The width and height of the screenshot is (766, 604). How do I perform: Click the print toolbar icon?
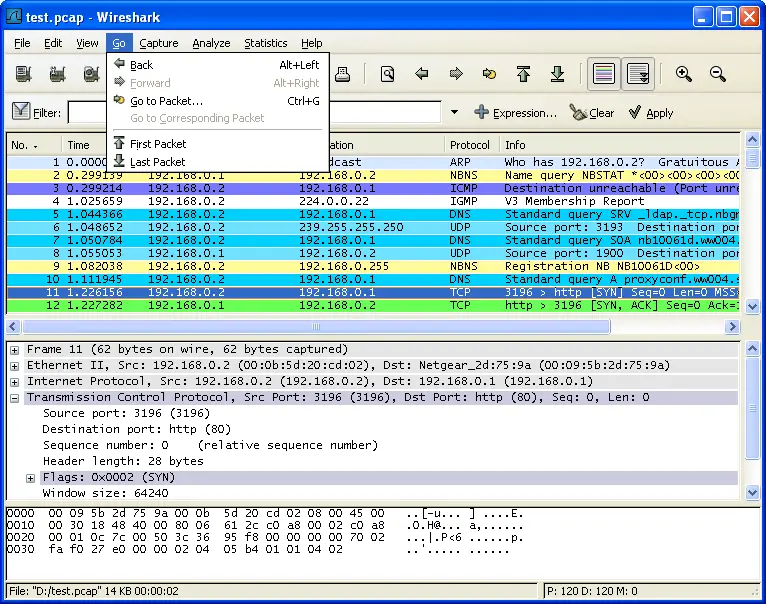pyautogui.click(x=342, y=74)
